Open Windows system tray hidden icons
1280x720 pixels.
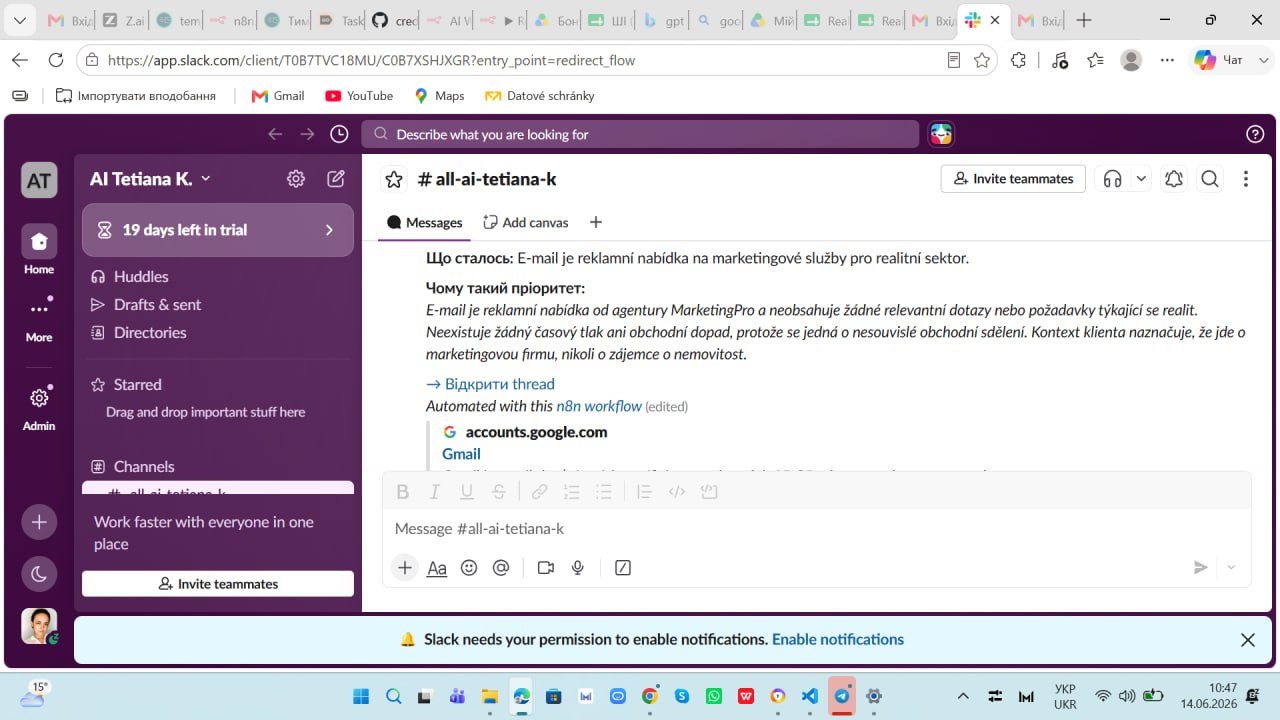[x=963, y=696]
